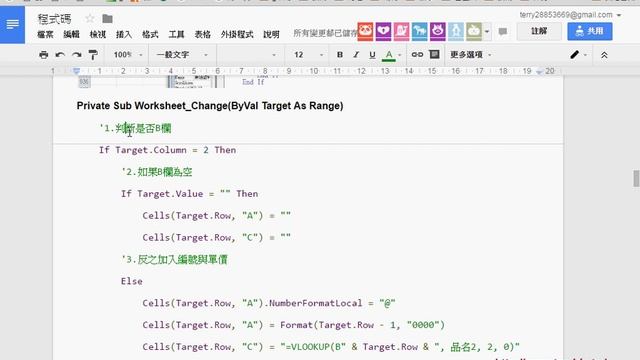
Task: Click the magenta cat-face collaborator avatar
Action: [438, 31]
